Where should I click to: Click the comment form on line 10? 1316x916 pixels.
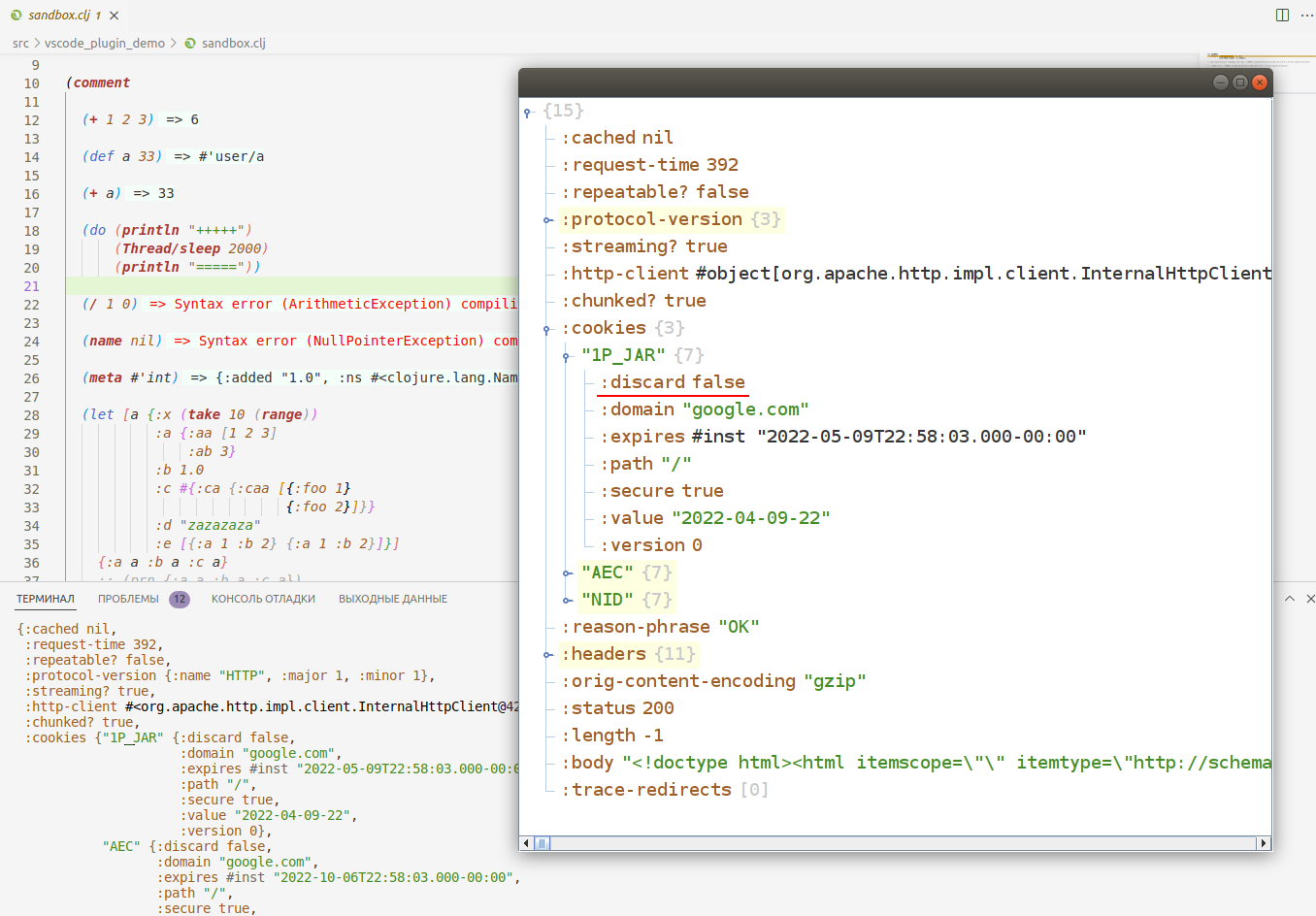pyautogui.click(x=98, y=82)
